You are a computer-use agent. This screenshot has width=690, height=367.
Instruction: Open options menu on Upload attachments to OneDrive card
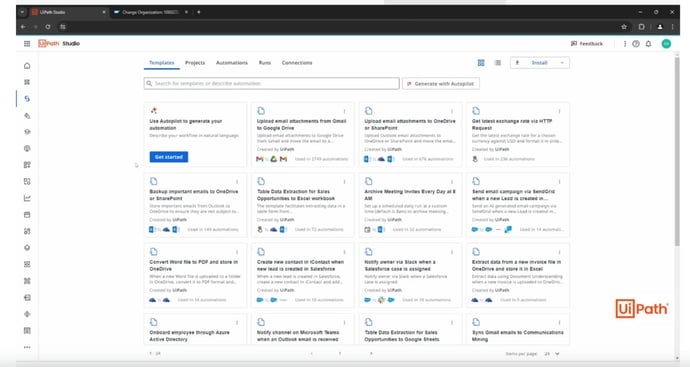(x=452, y=111)
